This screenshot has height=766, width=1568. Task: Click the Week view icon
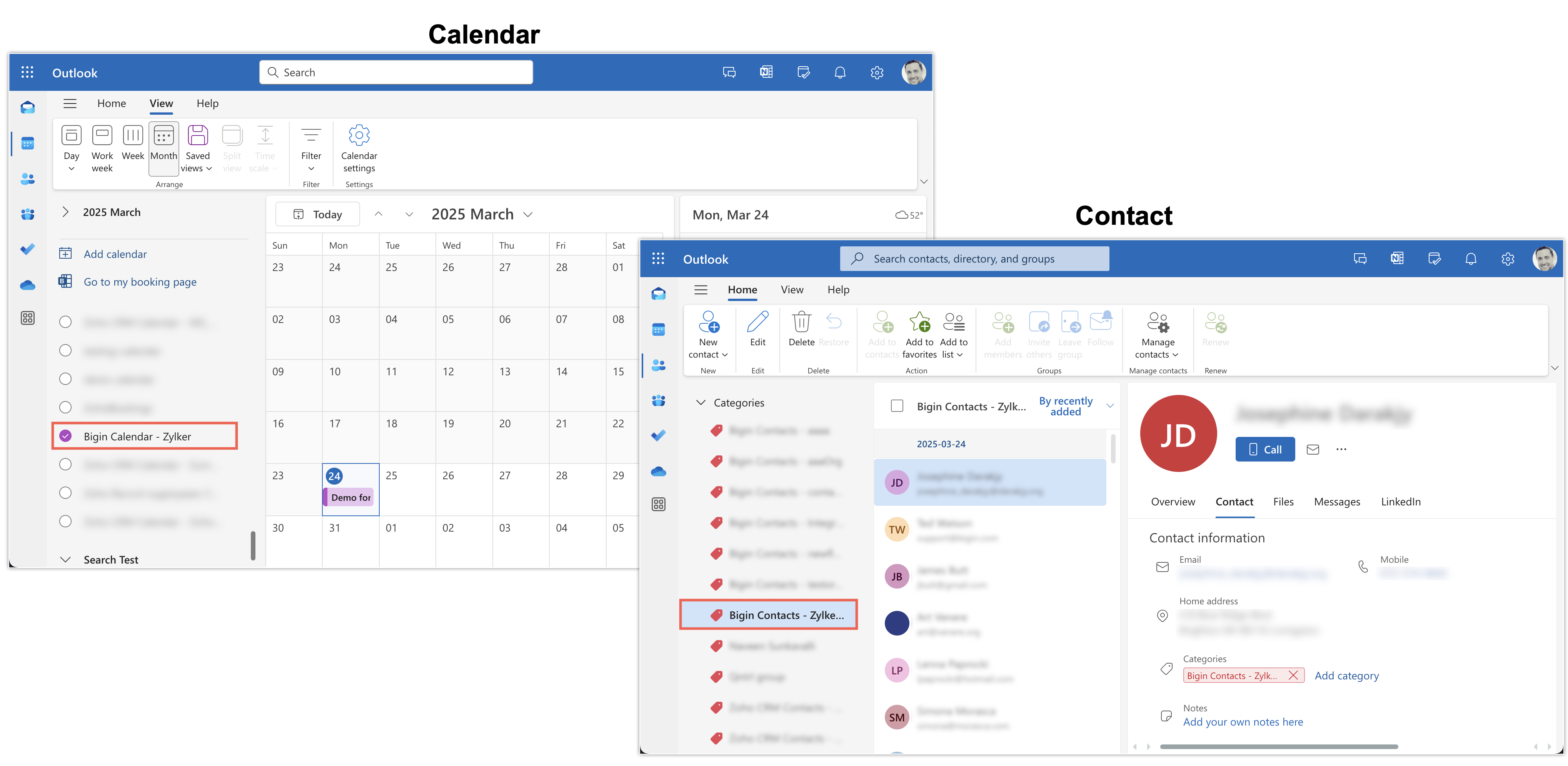133,136
